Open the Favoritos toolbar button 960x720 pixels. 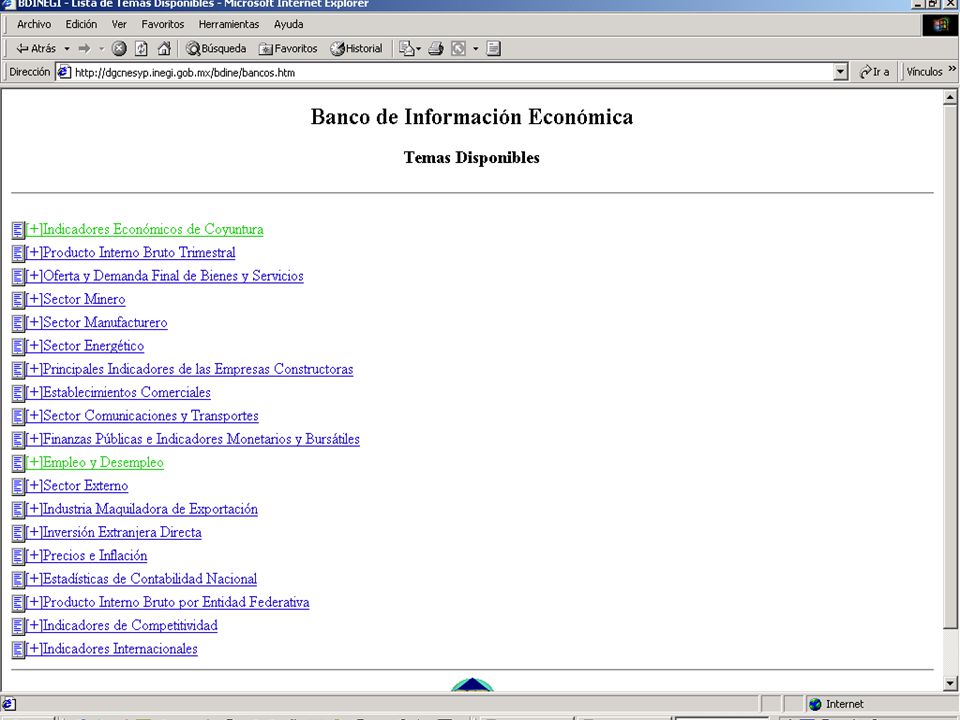[x=288, y=48]
